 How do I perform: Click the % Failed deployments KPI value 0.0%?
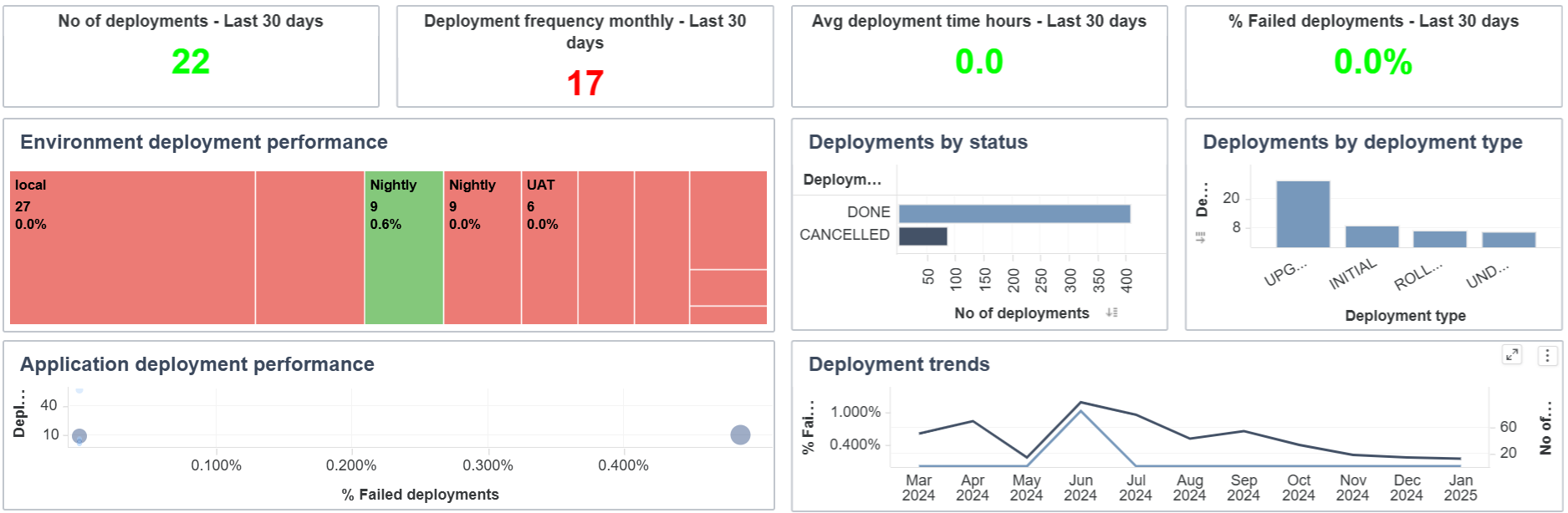click(x=1373, y=62)
